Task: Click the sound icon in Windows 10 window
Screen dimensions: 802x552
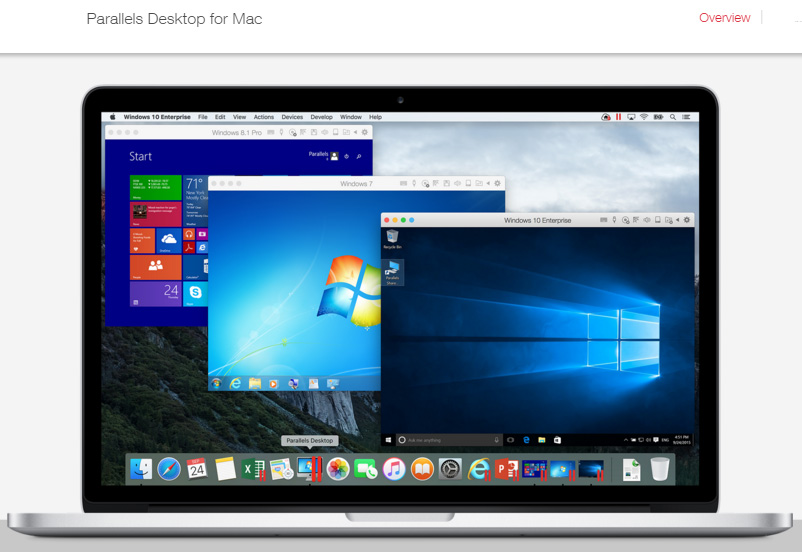Action: coord(647,220)
